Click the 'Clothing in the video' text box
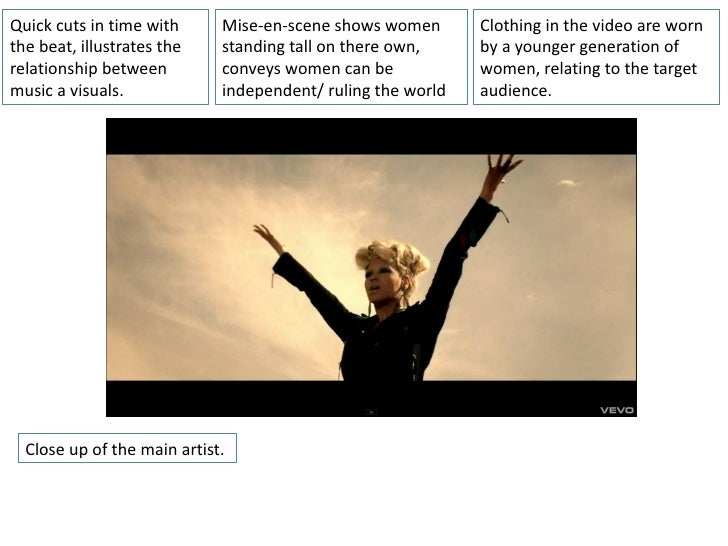 tap(596, 57)
